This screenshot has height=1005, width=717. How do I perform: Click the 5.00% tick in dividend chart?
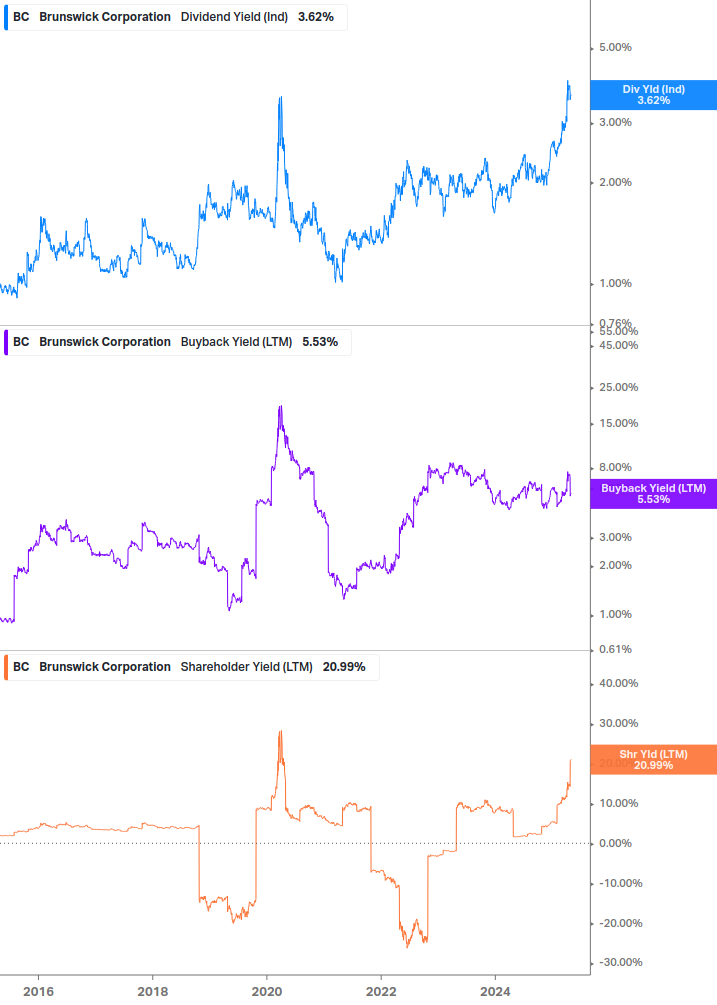point(615,47)
